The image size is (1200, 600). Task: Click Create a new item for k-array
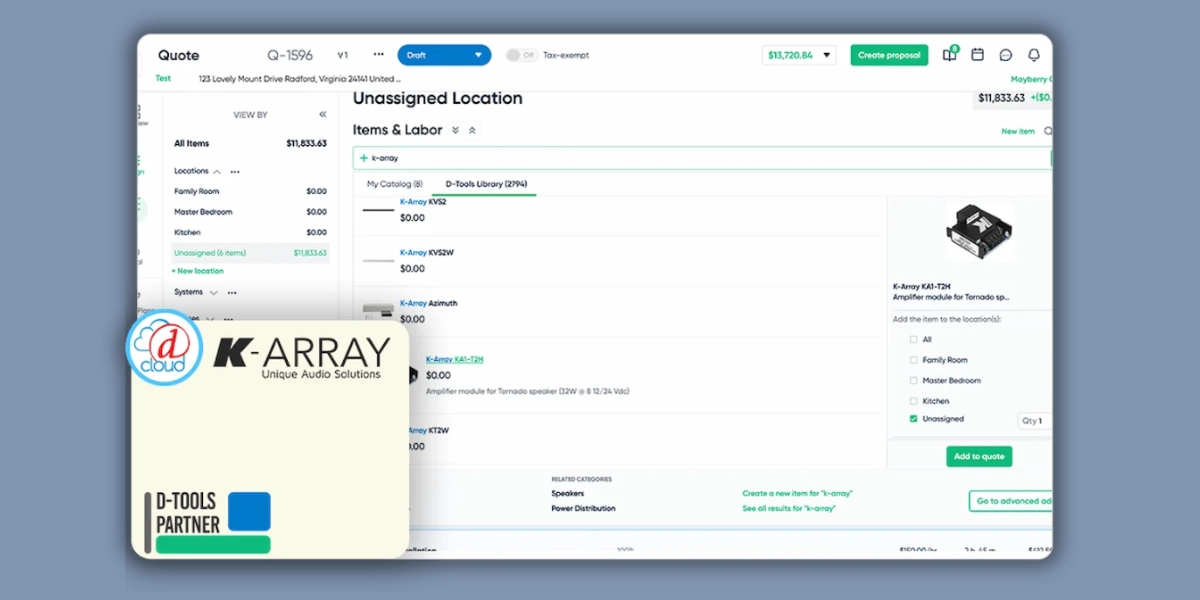pos(797,493)
